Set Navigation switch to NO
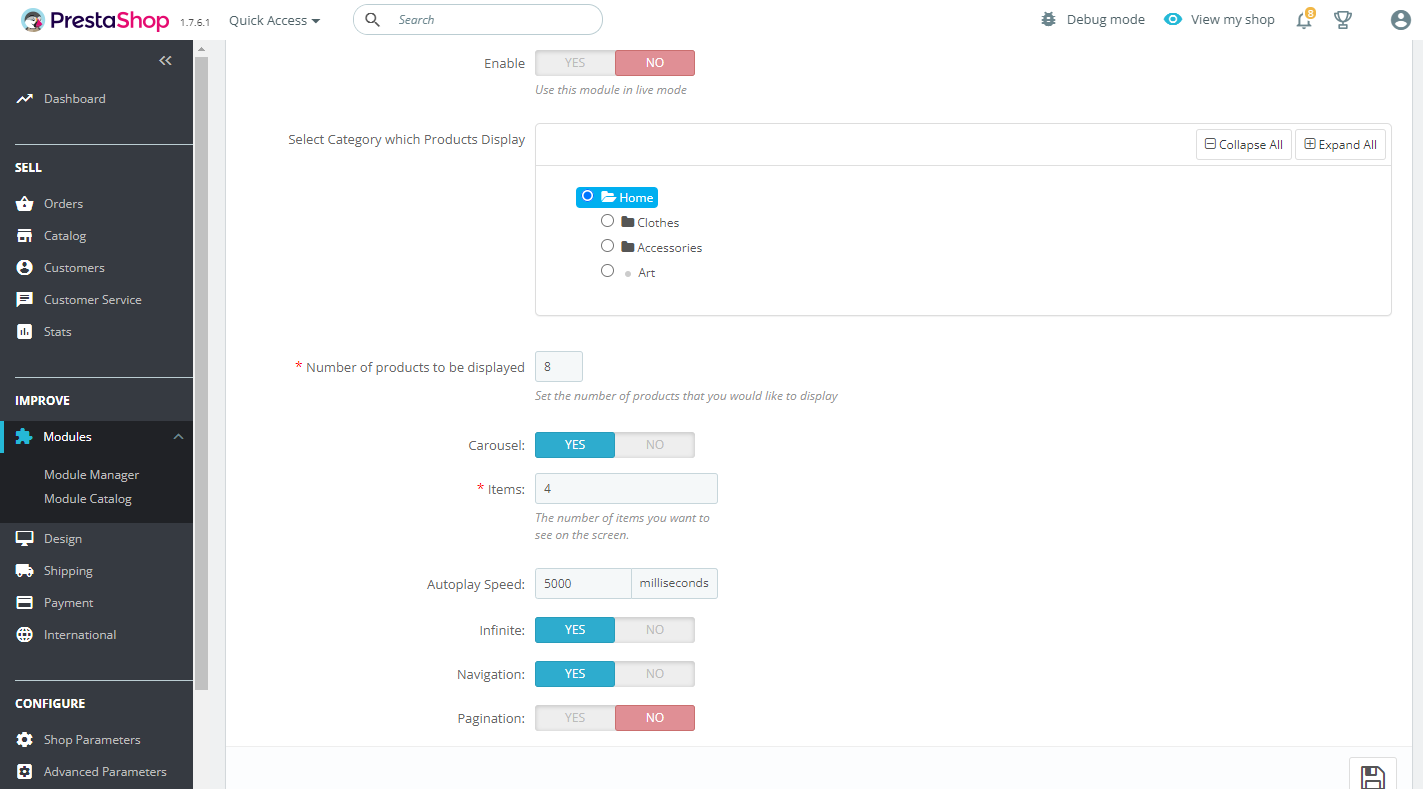1423x789 pixels. (x=654, y=674)
